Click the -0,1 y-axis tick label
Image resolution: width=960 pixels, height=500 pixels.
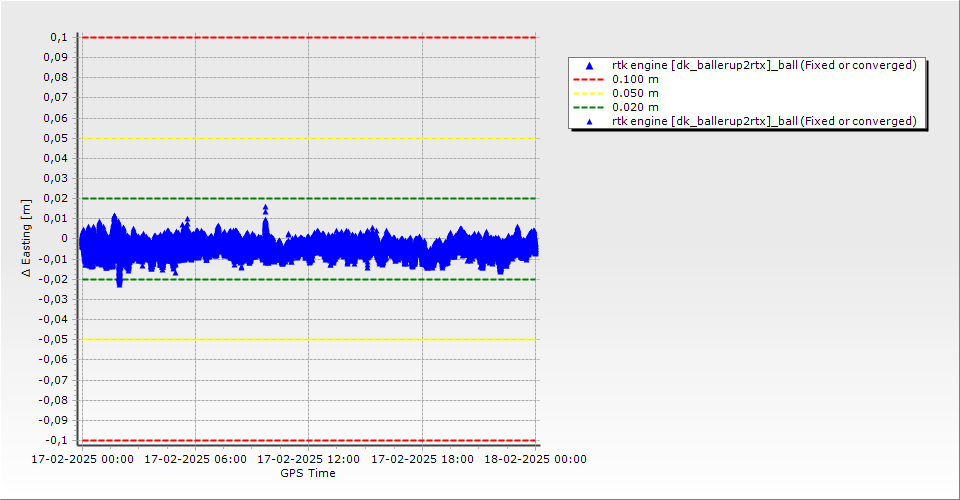pos(57,440)
